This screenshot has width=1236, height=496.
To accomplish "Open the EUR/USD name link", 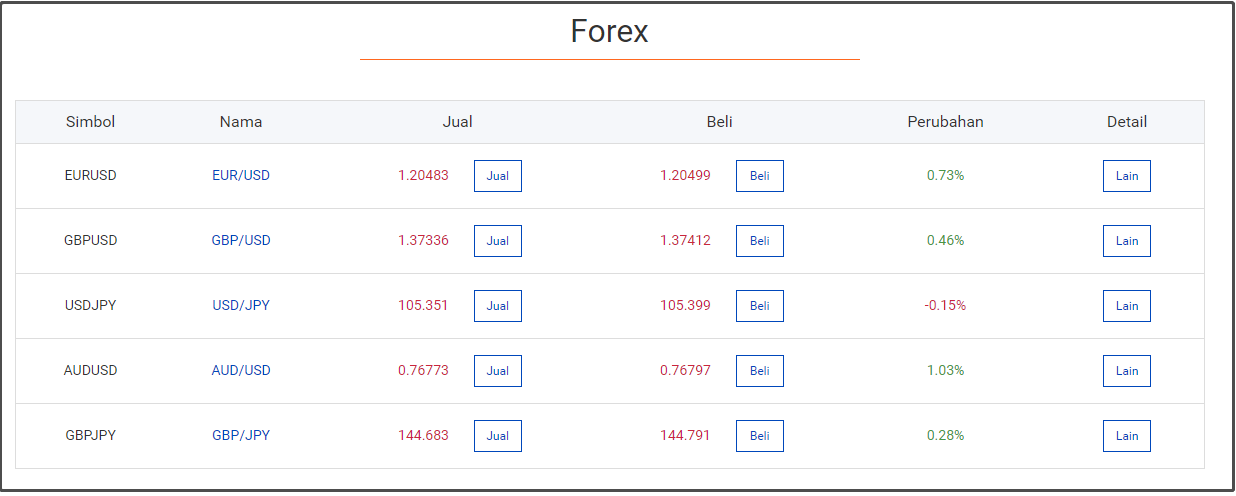I will [x=241, y=175].
